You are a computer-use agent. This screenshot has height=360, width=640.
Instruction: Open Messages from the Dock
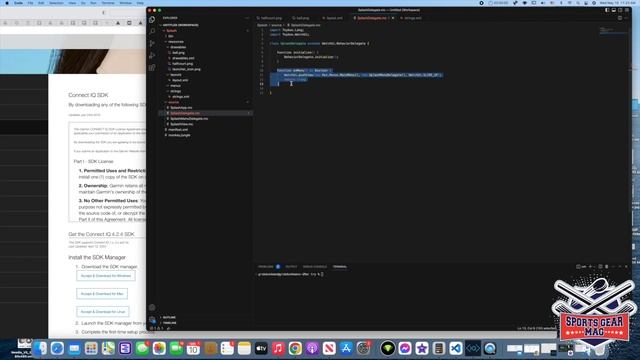pos(142,348)
